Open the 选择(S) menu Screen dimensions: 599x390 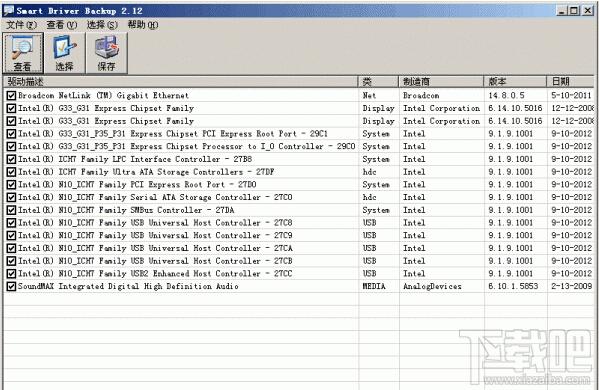(x=102, y=25)
